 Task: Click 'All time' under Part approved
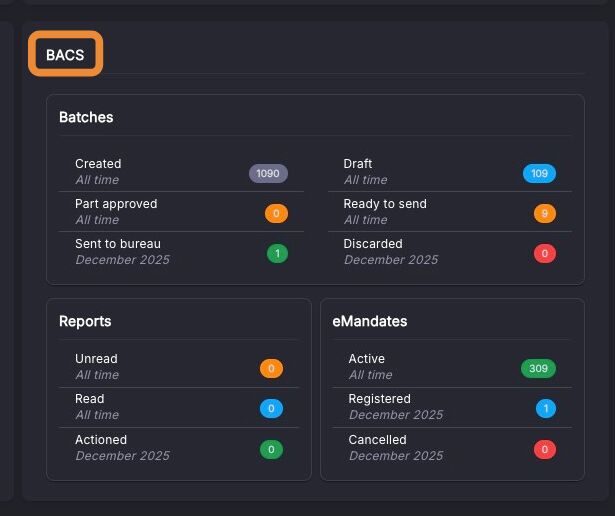coord(97,220)
